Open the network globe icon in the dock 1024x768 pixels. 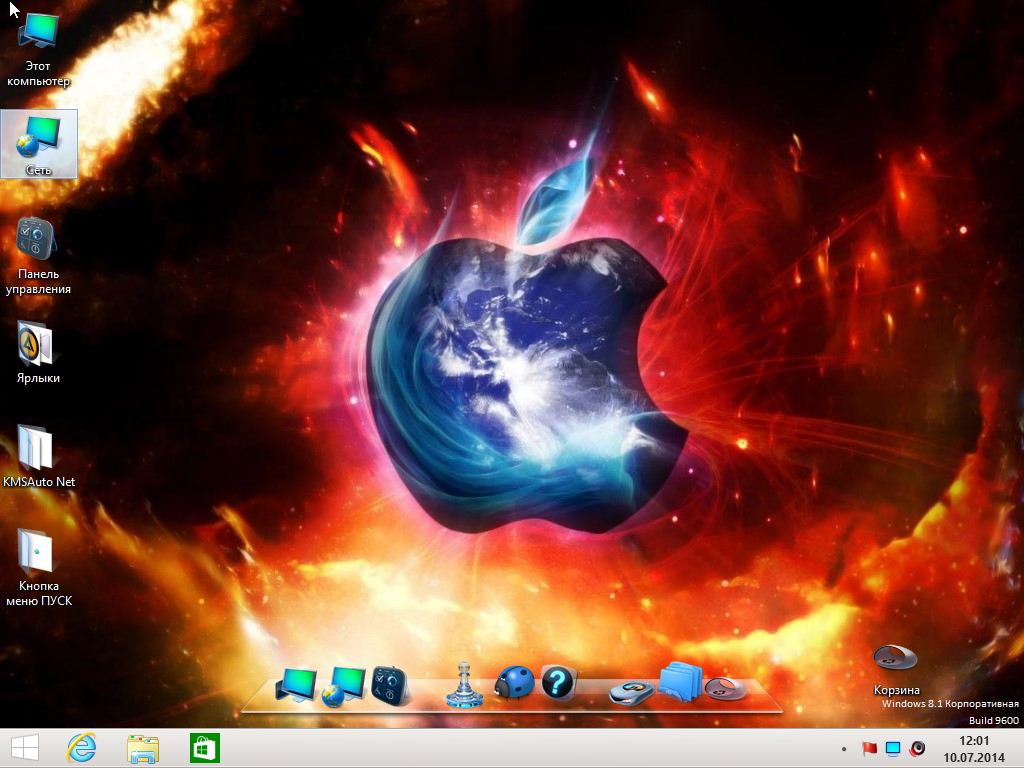pos(344,687)
